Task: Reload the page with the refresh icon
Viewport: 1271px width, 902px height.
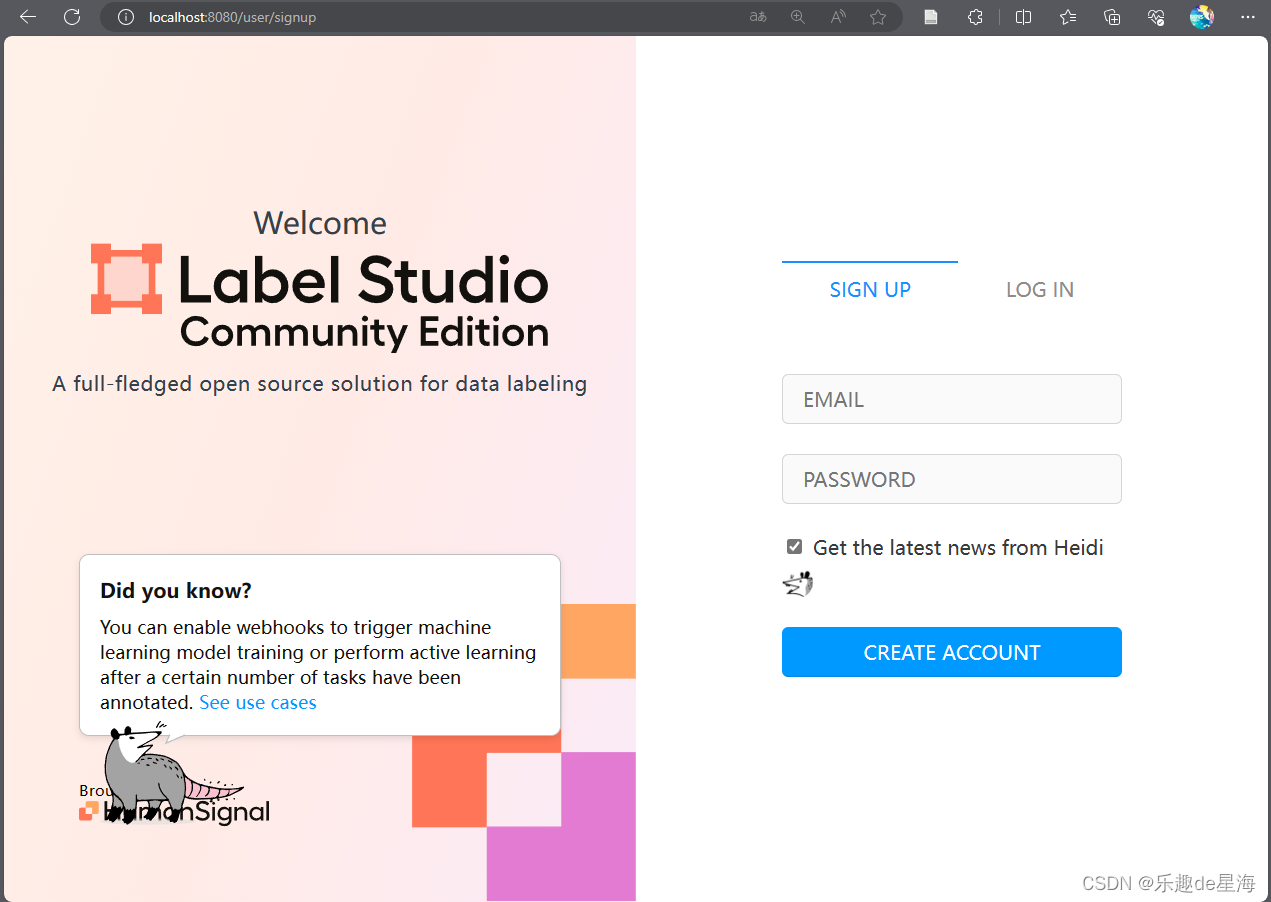Action: pyautogui.click(x=72, y=17)
